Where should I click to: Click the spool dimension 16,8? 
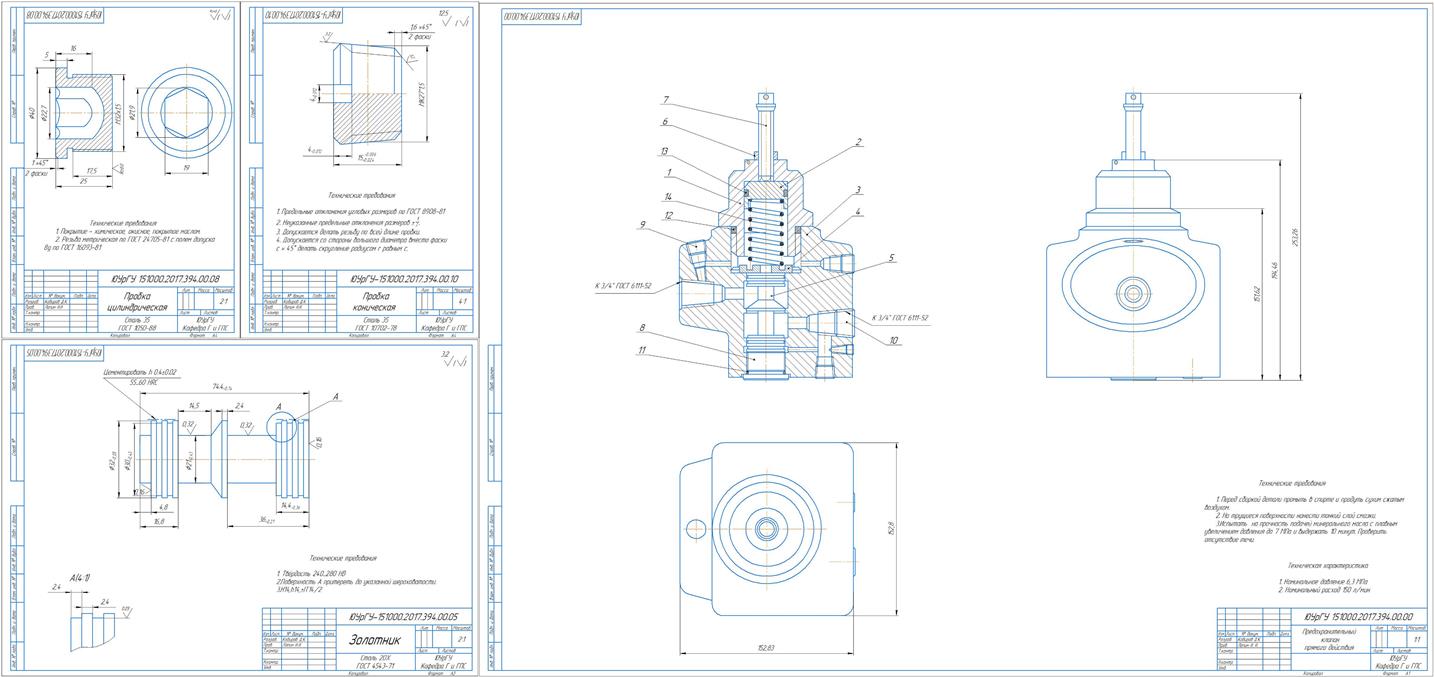tap(160, 522)
